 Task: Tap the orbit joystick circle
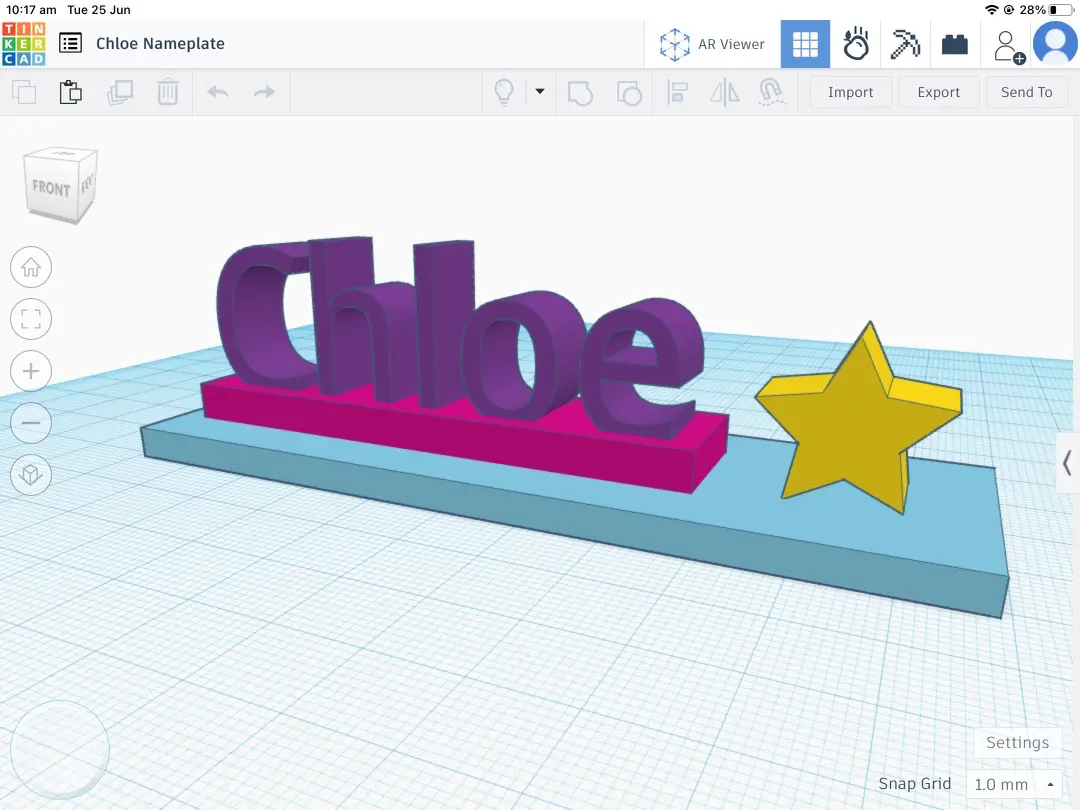point(61,750)
